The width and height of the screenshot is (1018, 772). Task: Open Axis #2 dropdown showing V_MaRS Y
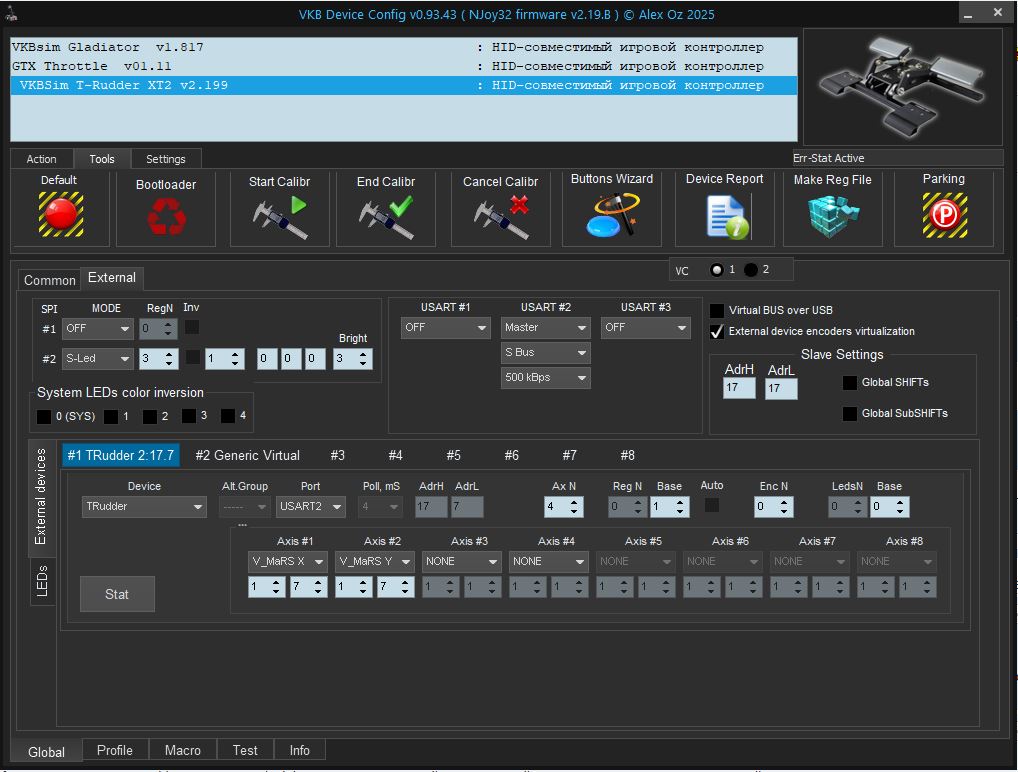pos(375,562)
